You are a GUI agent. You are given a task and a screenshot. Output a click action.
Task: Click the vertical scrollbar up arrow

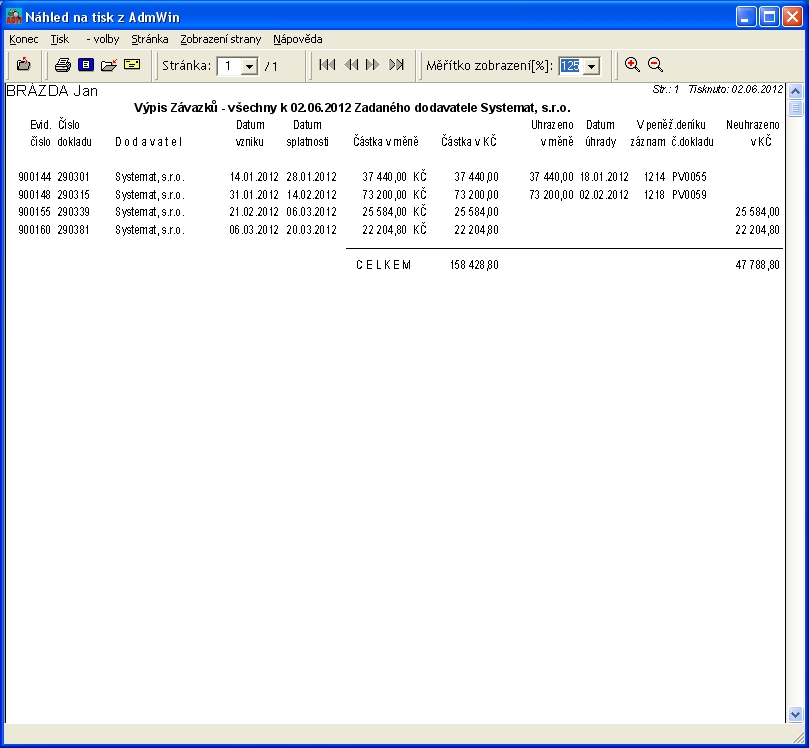pyautogui.click(x=795, y=92)
